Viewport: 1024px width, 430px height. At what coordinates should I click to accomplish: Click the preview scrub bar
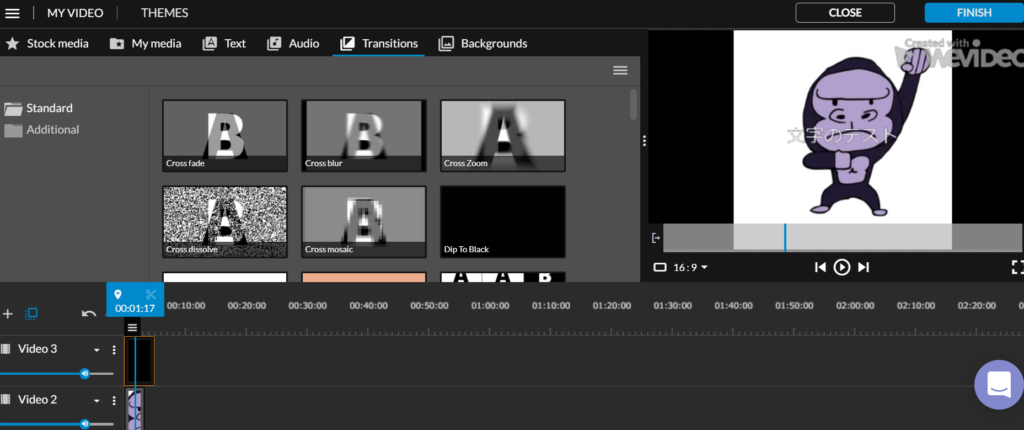pos(842,237)
